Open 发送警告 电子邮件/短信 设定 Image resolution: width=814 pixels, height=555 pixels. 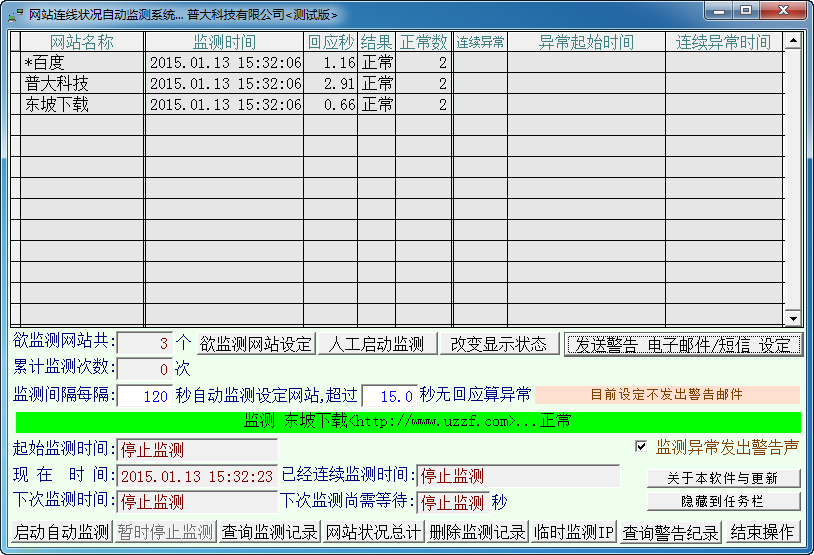click(x=683, y=344)
